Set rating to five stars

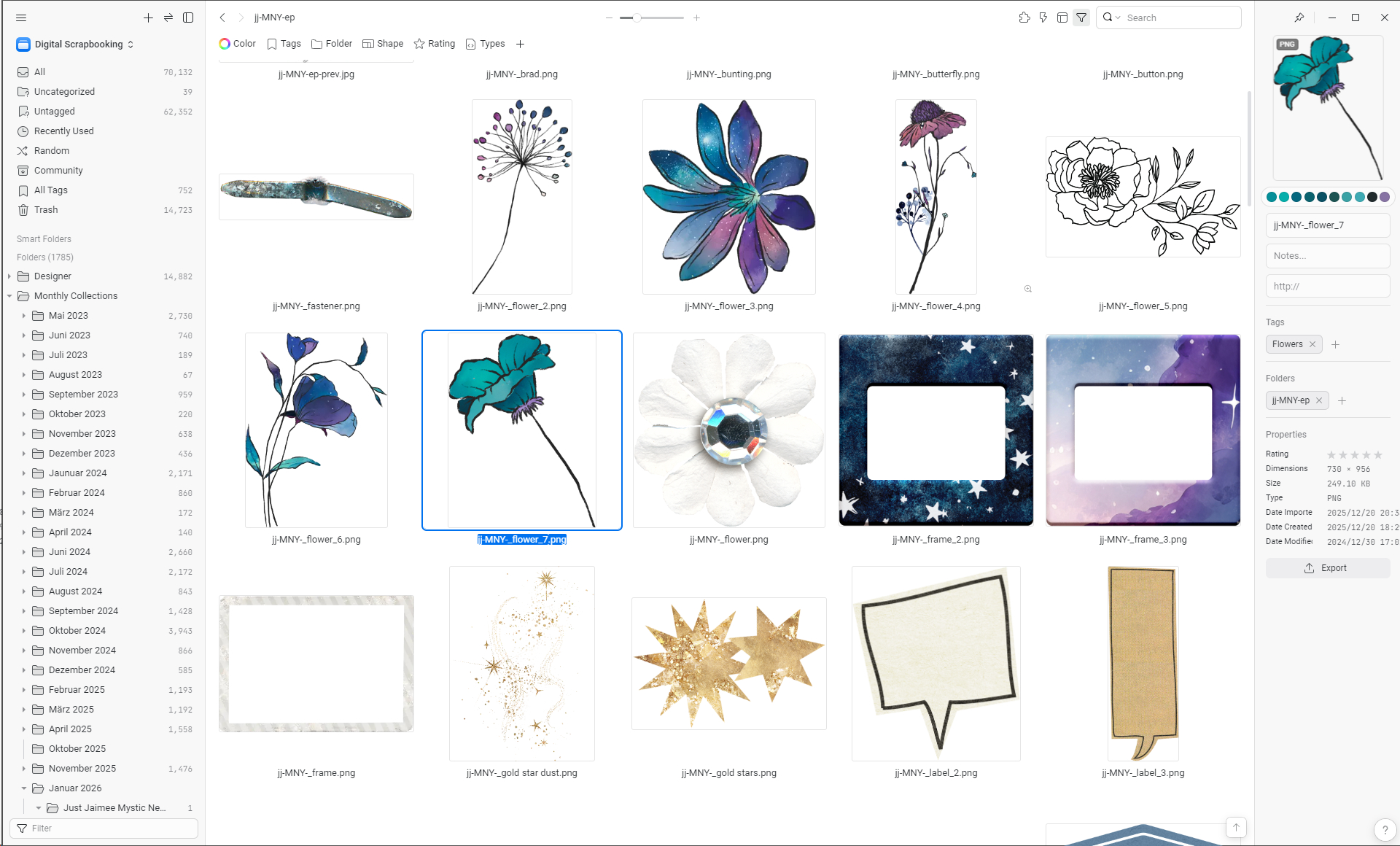(x=1378, y=454)
